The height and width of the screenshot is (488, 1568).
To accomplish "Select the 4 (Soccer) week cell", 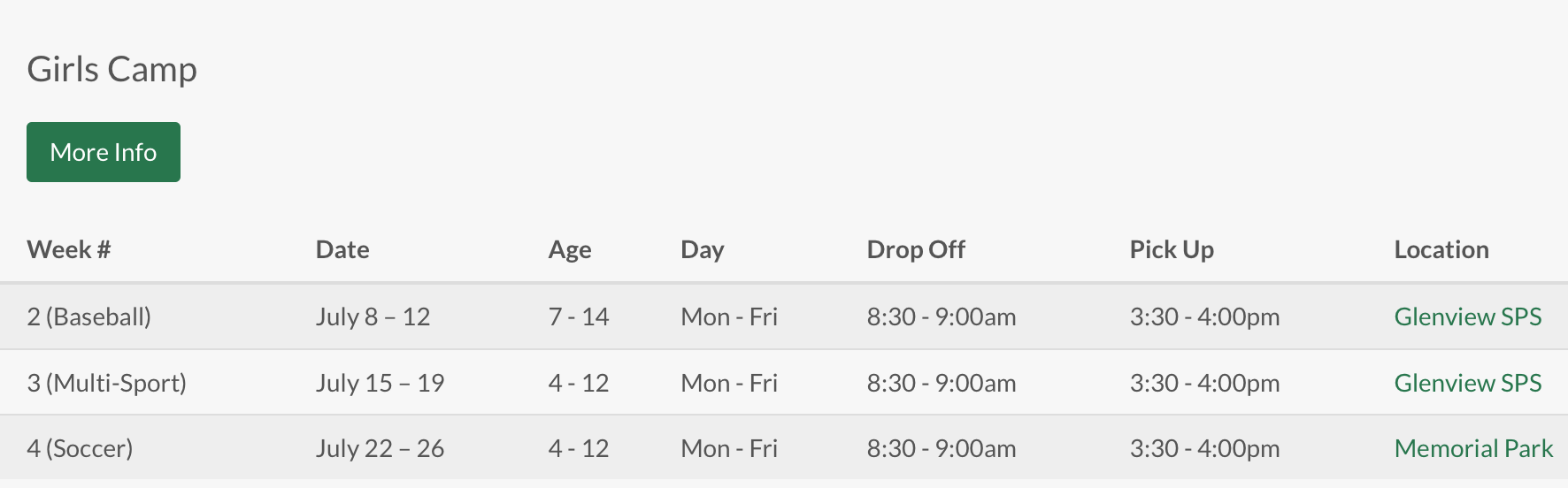I will 81,448.
